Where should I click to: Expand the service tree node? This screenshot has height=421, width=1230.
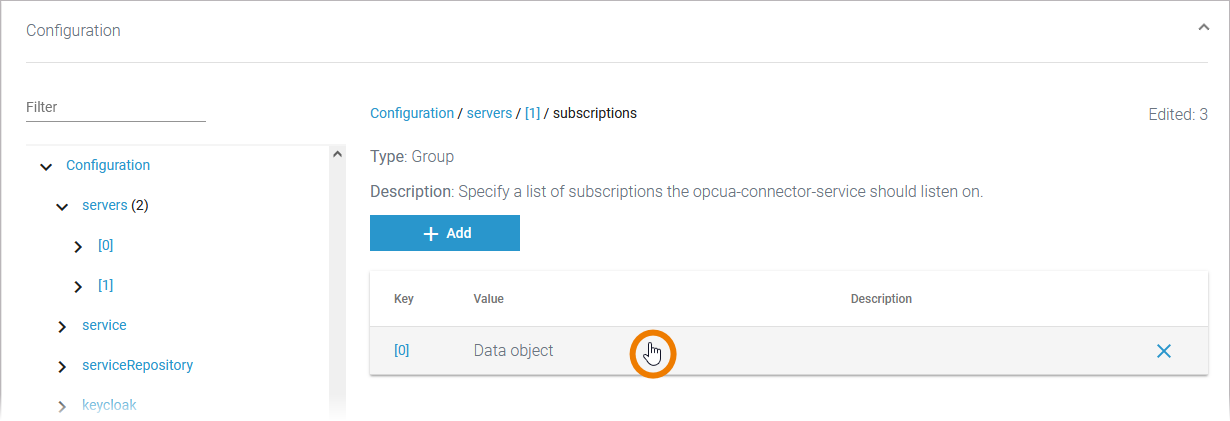[x=62, y=326]
